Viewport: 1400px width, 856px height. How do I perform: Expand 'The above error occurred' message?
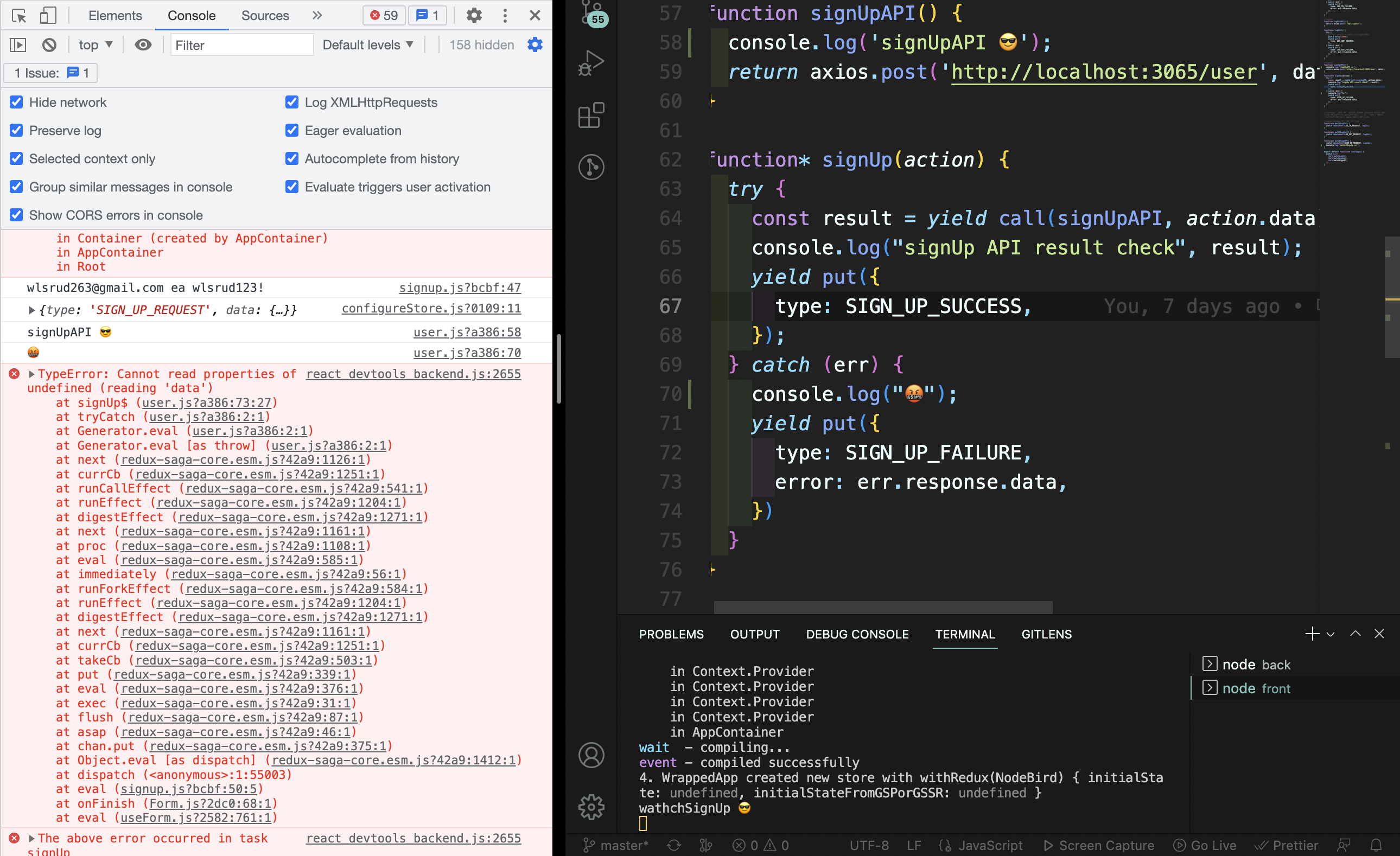click(x=32, y=839)
